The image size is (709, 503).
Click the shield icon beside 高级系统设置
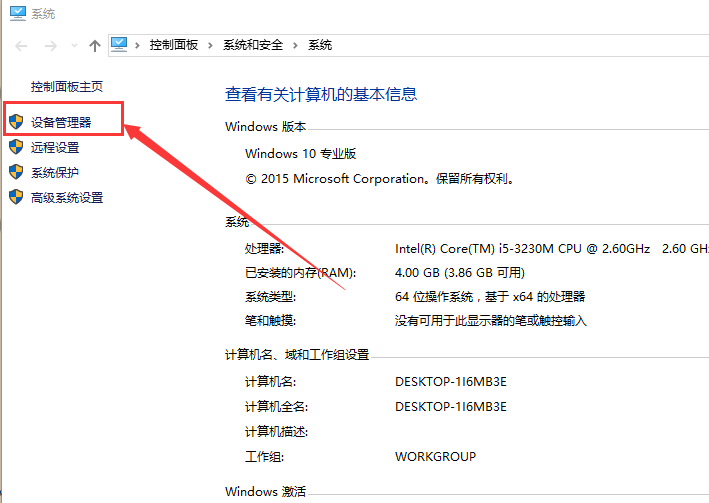click(x=16, y=197)
